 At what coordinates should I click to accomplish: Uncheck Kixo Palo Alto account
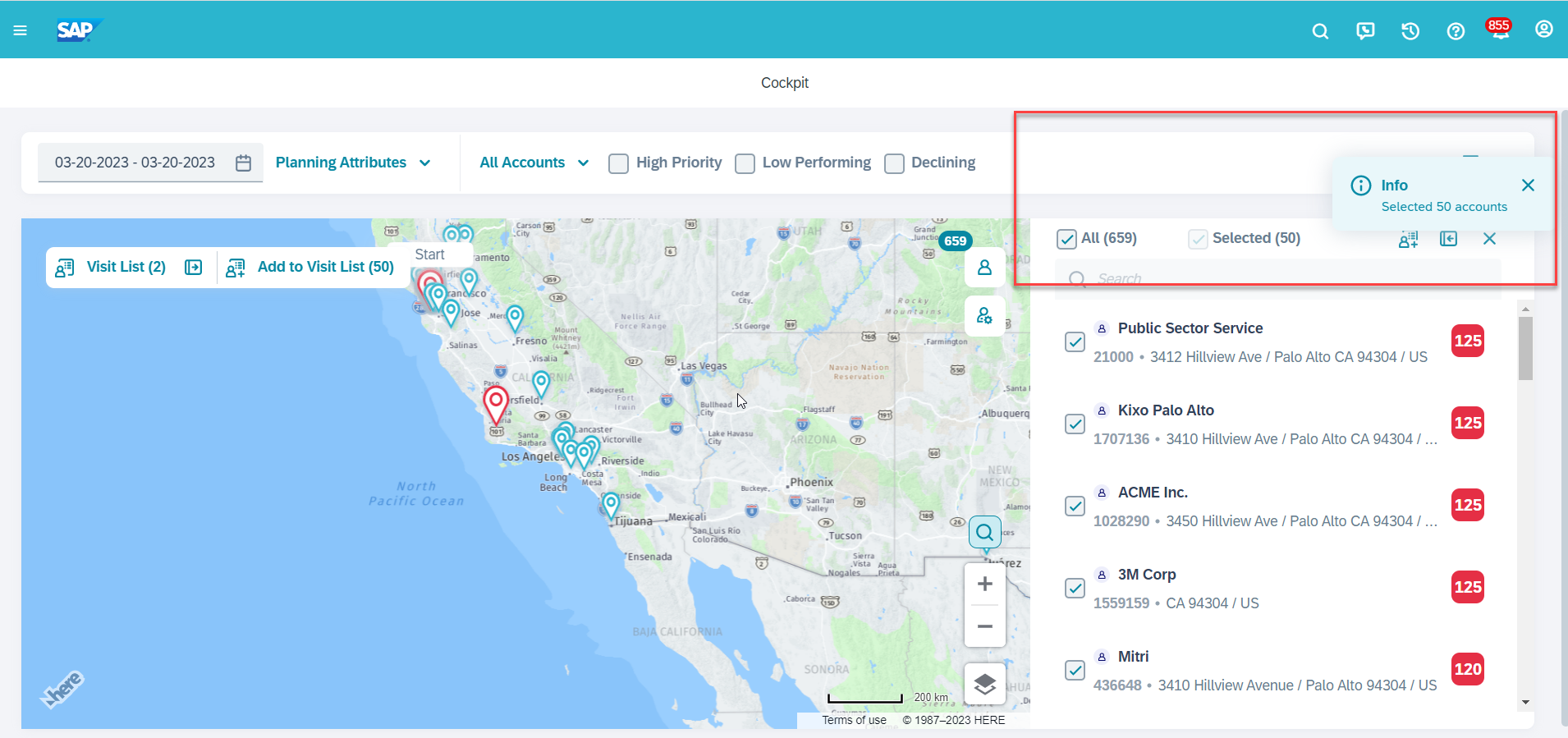tap(1075, 424)
